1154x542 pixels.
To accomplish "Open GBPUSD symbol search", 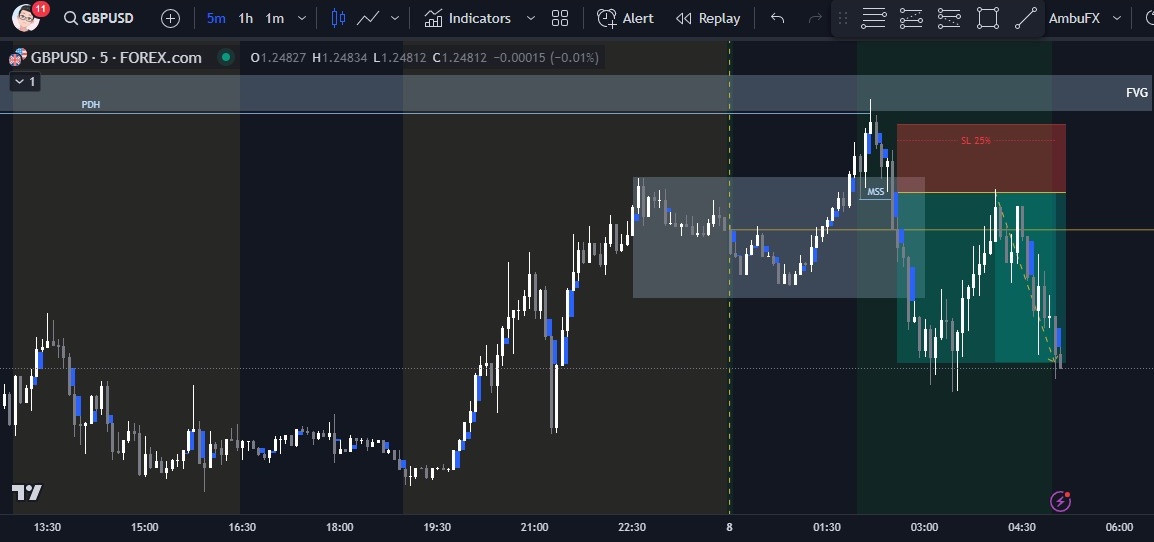I will pos(99,18).
